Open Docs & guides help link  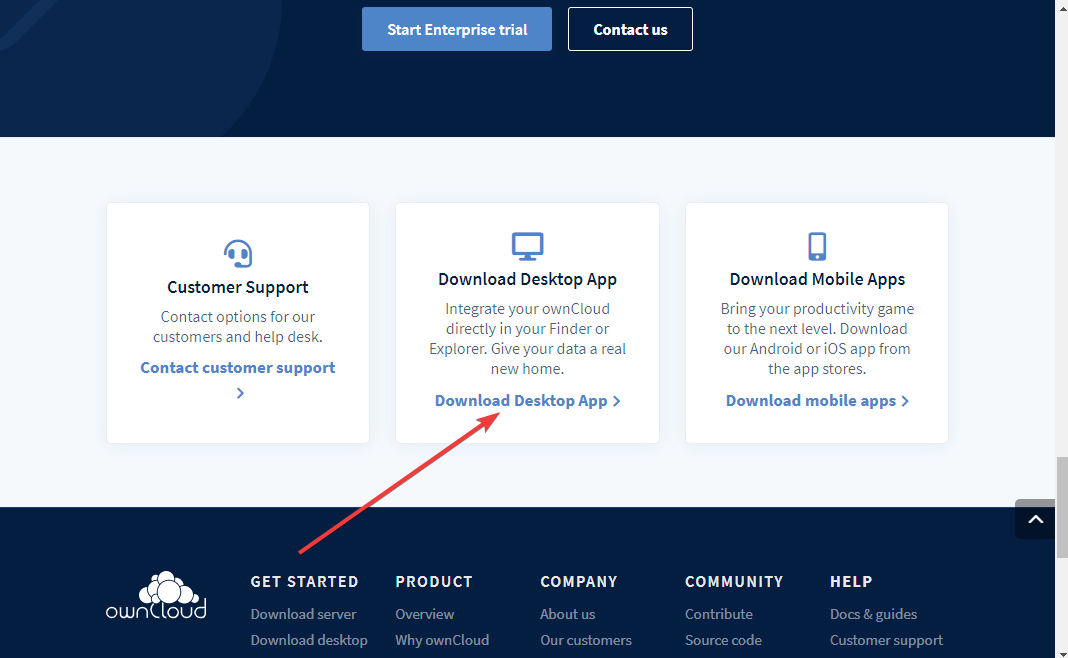click(x=873, y=614)
